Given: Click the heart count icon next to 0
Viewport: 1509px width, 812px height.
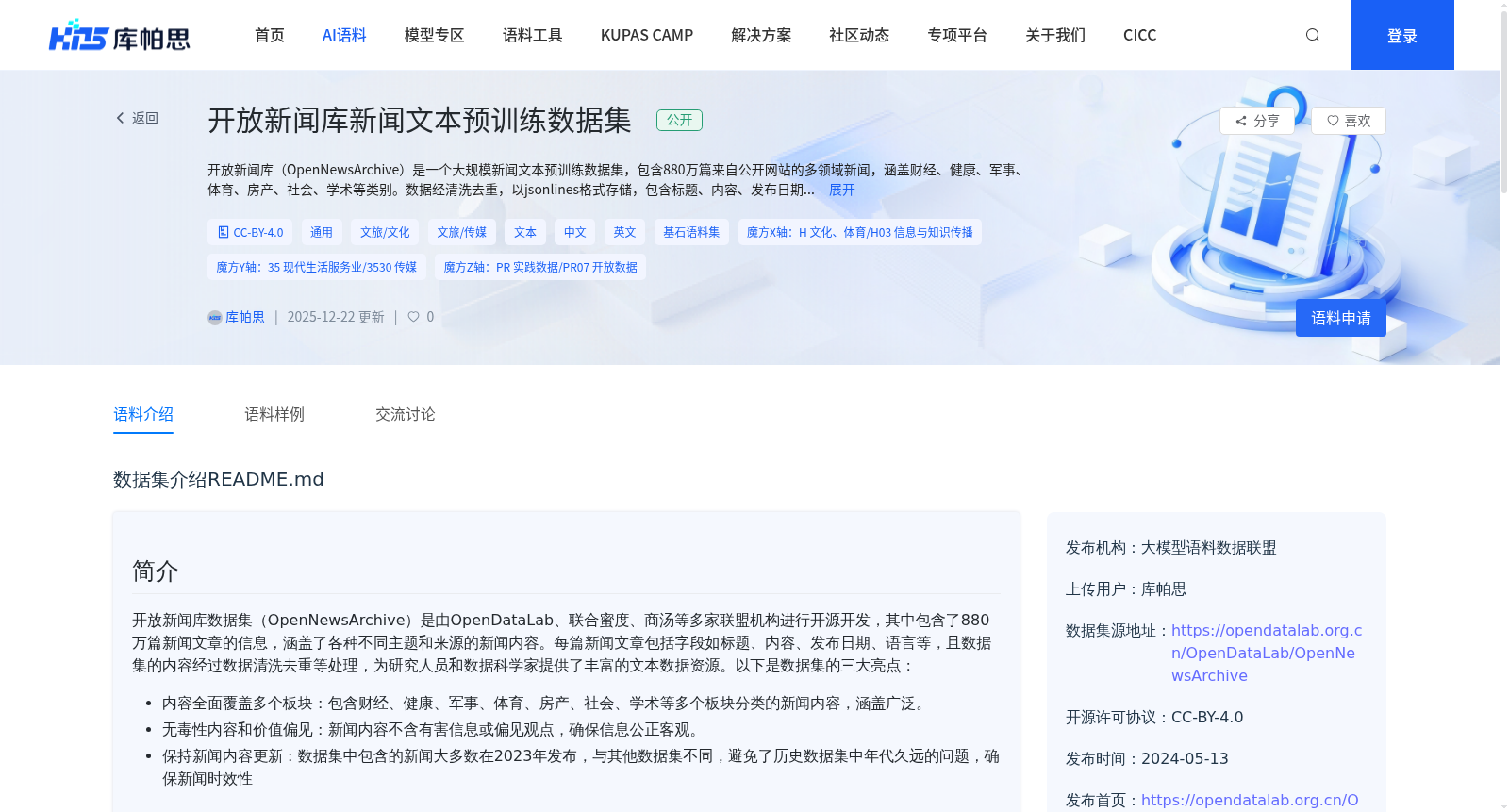Looking at the screenshot, I should point(413,317).
